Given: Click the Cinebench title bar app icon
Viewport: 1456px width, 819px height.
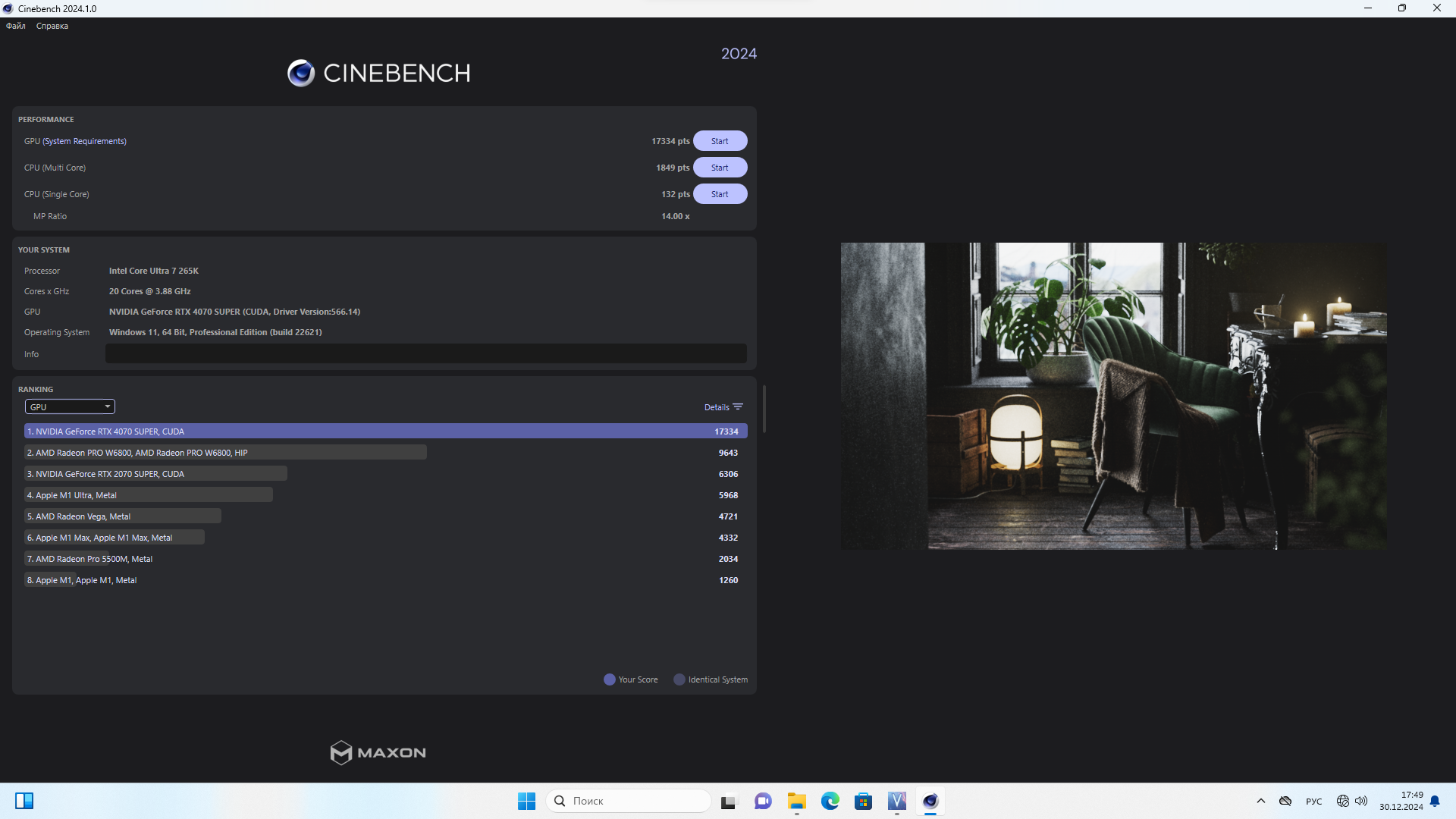Looking at the screenshot, I should [8, 8].
